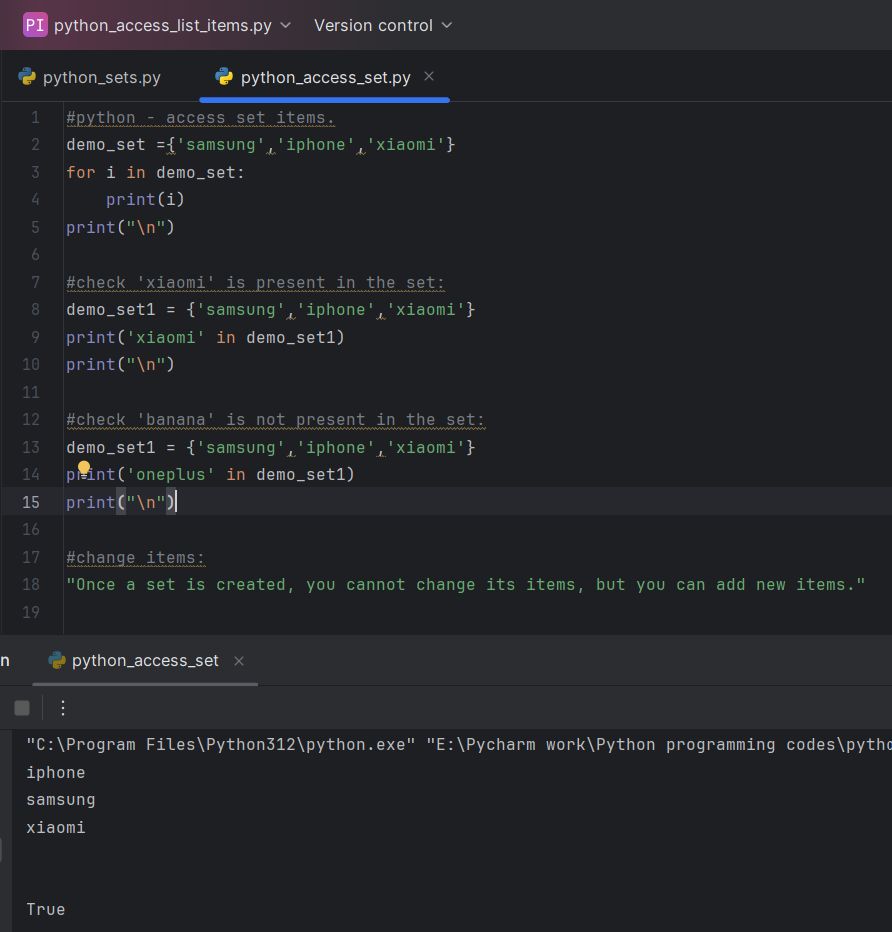892x932 pixels.
Task: Place cursor on the 'oneplus' string
Action: tap(170, 475)
